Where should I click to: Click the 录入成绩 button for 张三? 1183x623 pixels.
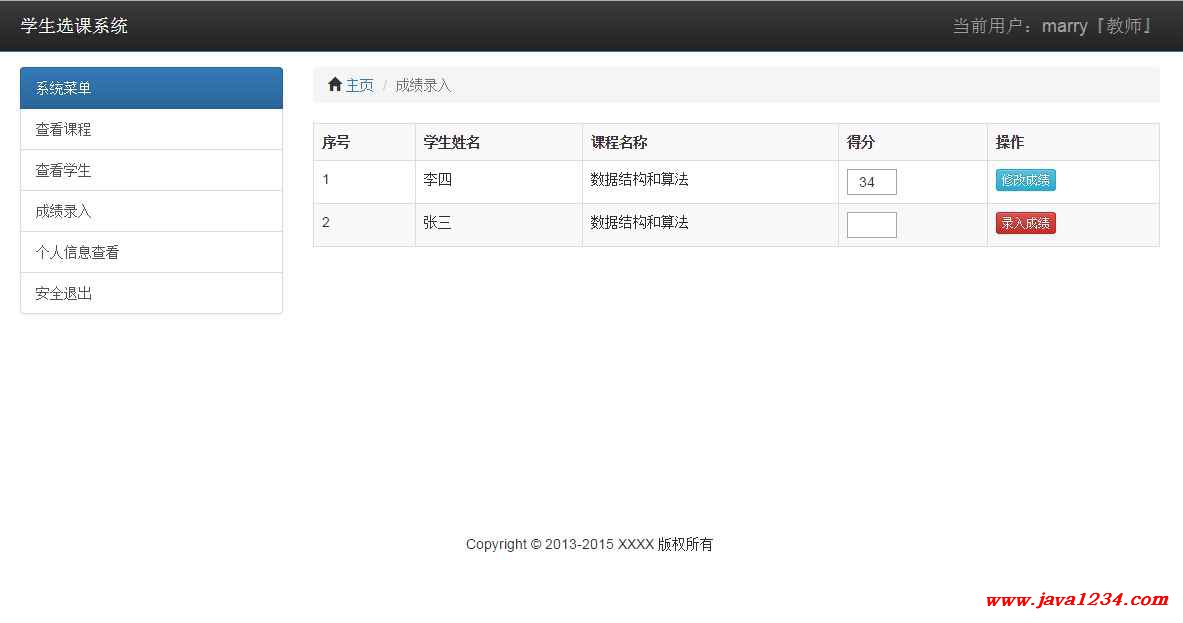coord(1025,223)
